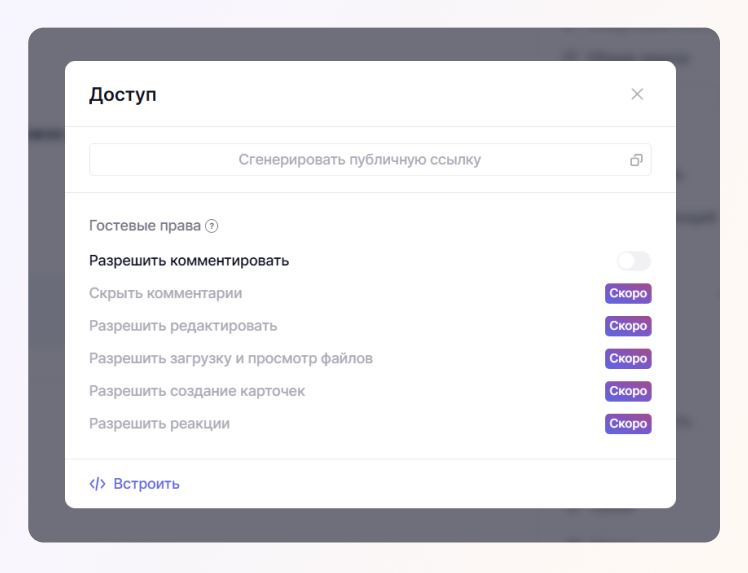Image resolution: width=748 pixels, height=573 pixels.
Task: Click the Скоро badge beside Разрешить создание карточек
Action: tap(628, 391)
